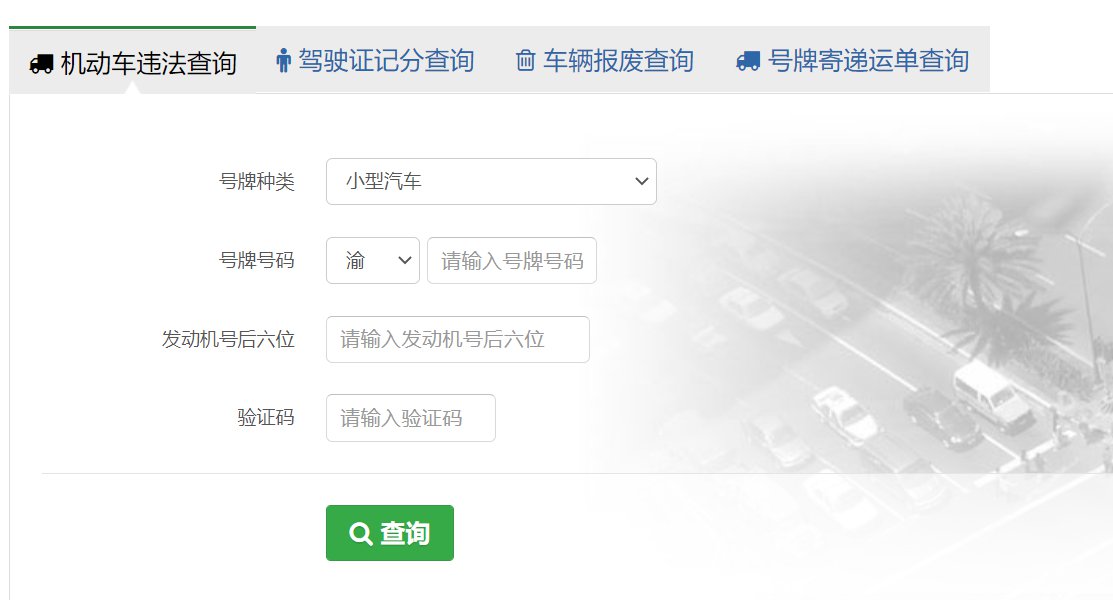Click the magnifier icon in the 查询 button

361,533
